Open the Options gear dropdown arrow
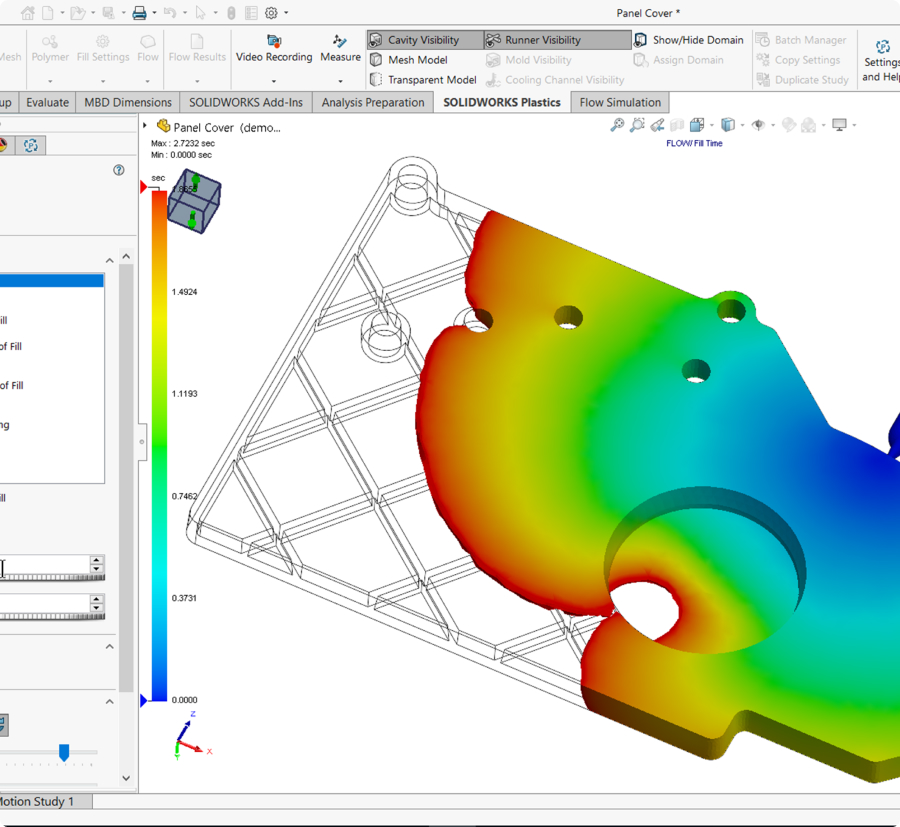 coord(286,13)
